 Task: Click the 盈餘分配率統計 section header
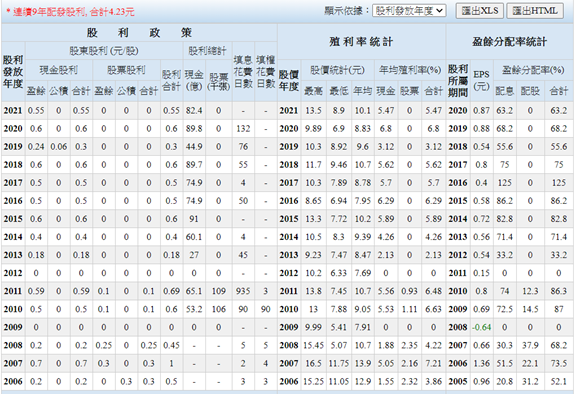point(510,42)
